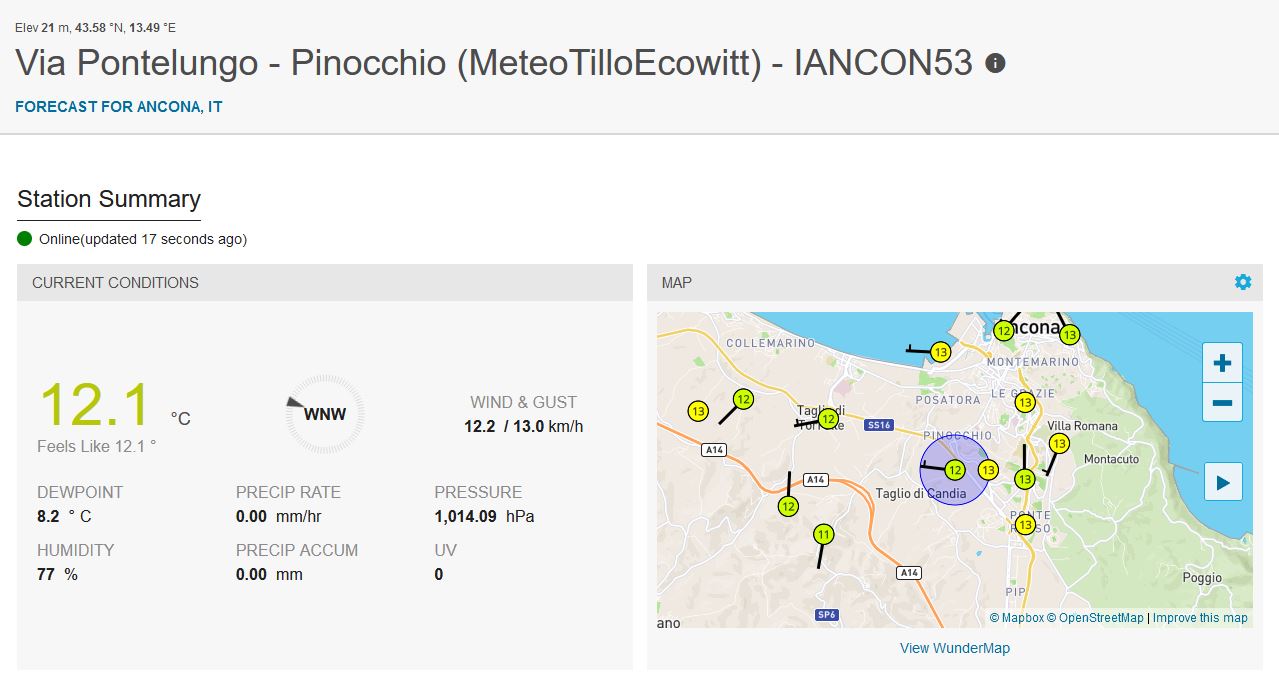
Task: Select the station marker showing 11
Action: [823, 534]
